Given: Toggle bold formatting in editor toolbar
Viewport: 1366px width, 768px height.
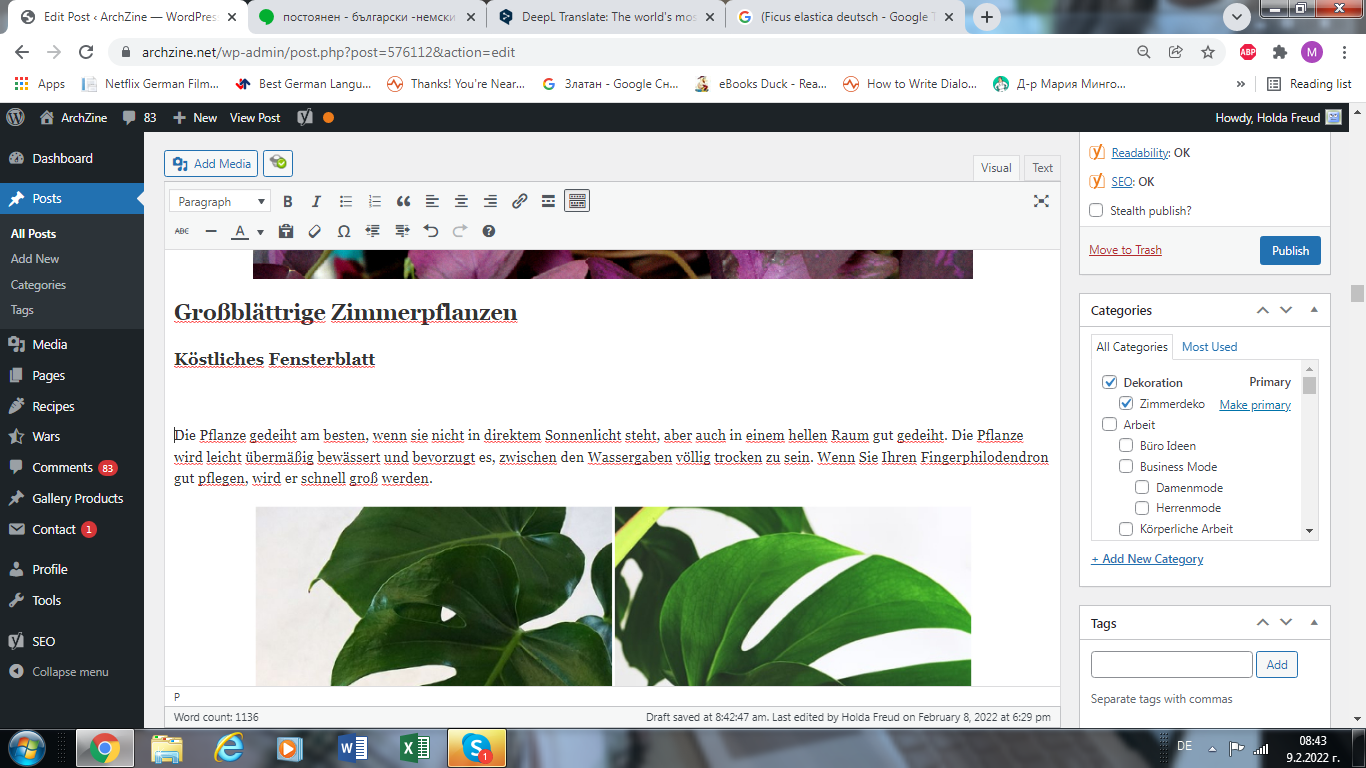Looking at the screenshot, I should click(288, 201).
